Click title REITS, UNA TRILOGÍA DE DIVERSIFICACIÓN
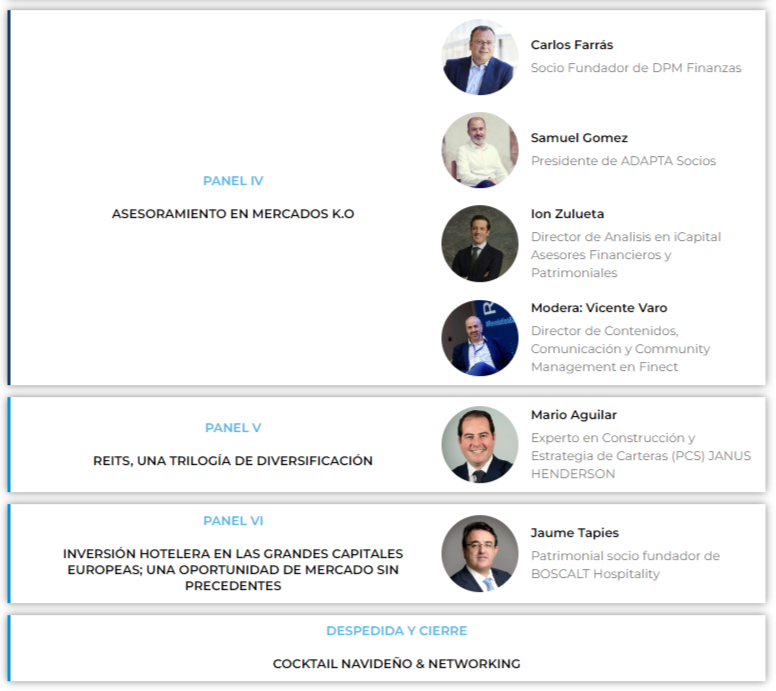This screenshot has height=691, width=776. coord(233,461)
